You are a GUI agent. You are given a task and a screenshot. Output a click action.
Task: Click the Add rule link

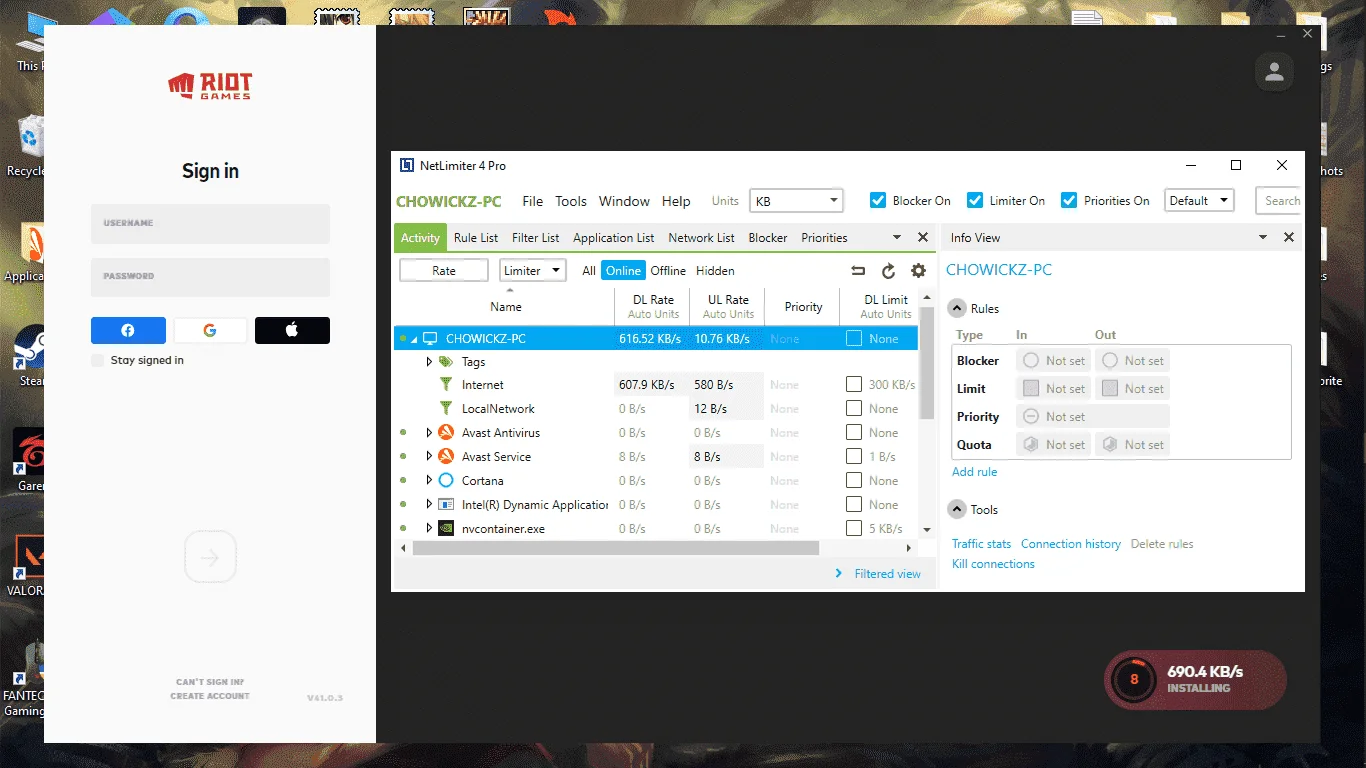pyautogui.click(x=974, y=472)
